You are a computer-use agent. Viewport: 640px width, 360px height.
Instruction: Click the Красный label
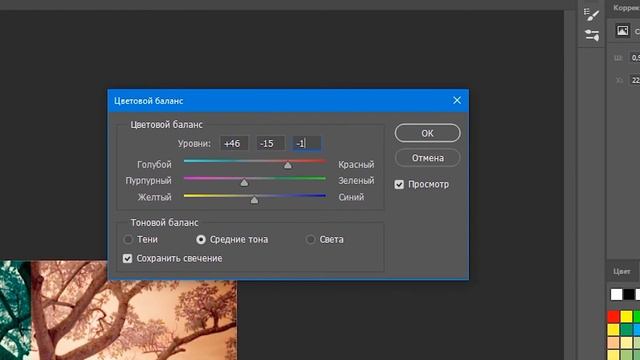pos(356,164)
